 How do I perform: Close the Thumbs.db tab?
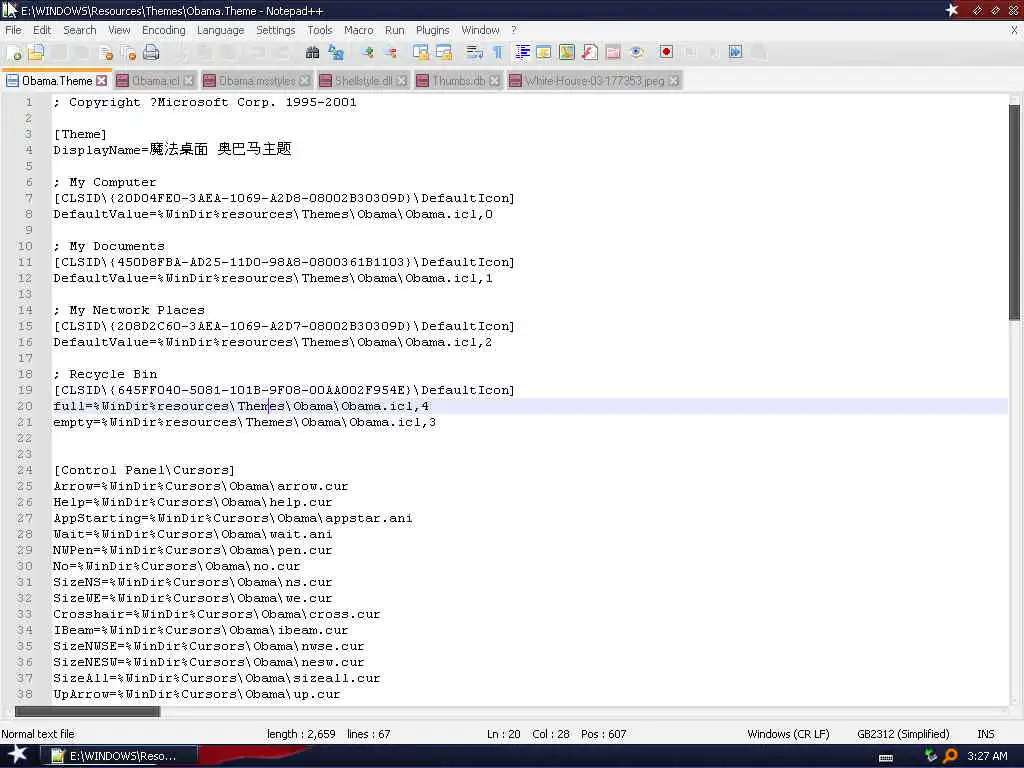[x=494, y=80]
